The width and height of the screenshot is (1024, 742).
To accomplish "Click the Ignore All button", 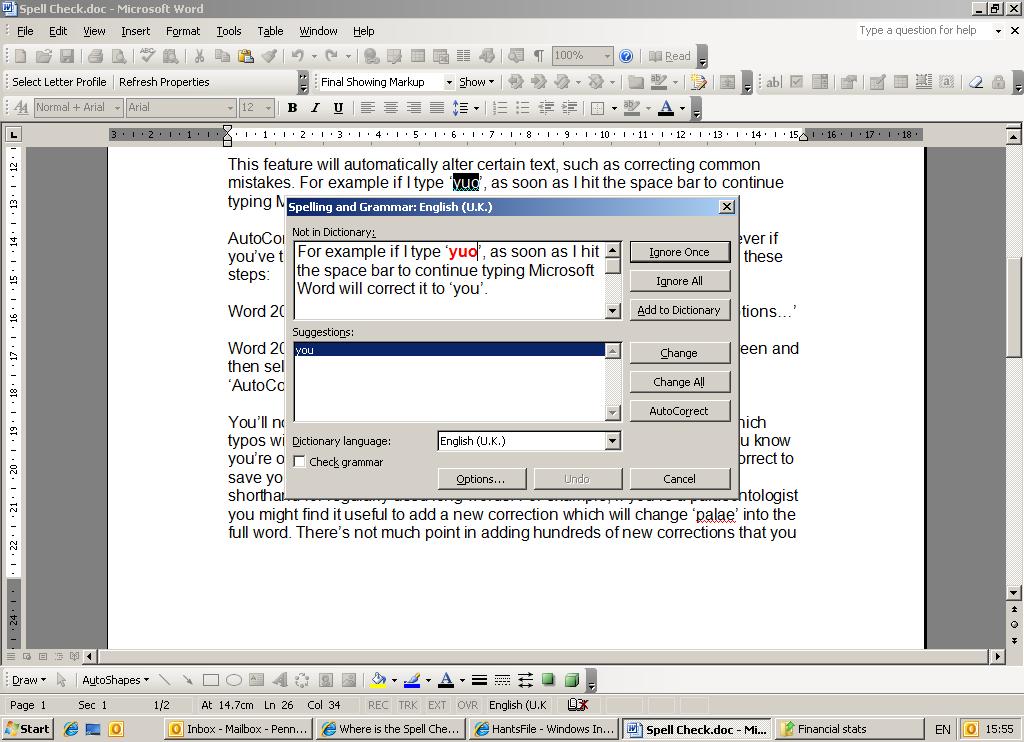I will click(x=679, y=281).
